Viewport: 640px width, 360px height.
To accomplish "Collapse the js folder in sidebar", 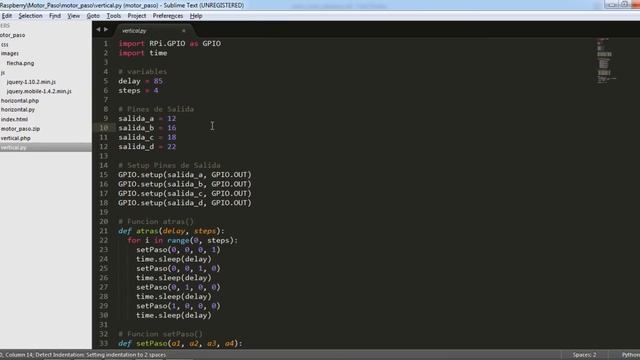I will pos(3,73).
